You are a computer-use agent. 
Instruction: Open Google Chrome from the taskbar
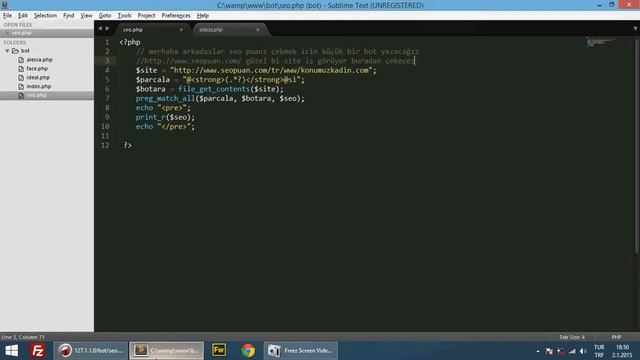(248, 351)
